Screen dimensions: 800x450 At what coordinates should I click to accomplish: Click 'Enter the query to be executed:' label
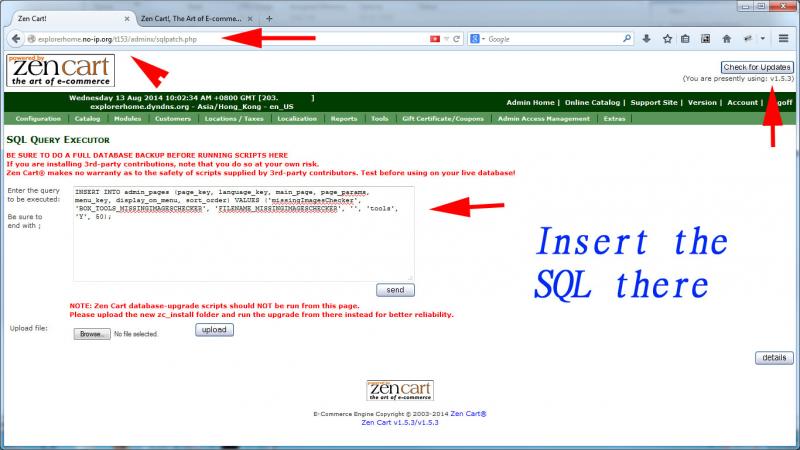point(34,195)
